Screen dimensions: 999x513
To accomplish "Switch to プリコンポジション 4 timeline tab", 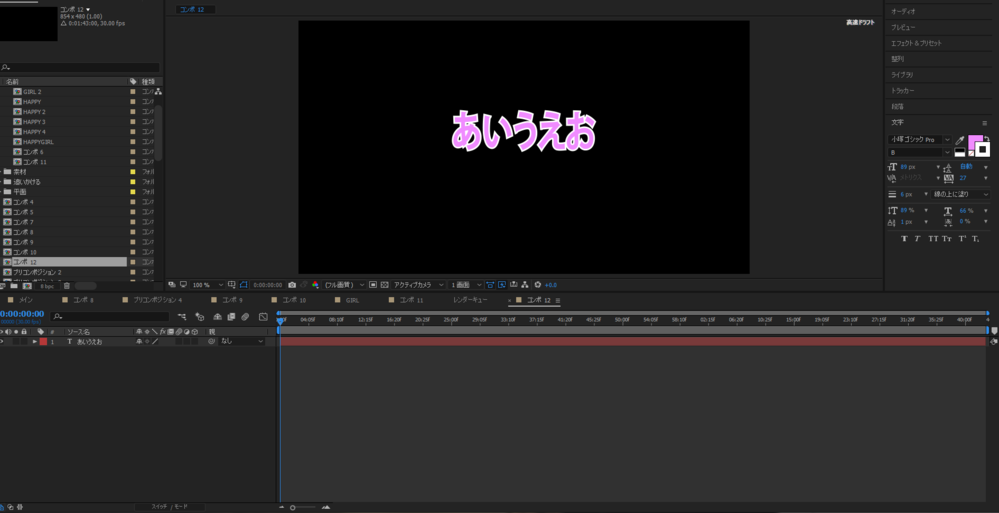I will point(157,300).
